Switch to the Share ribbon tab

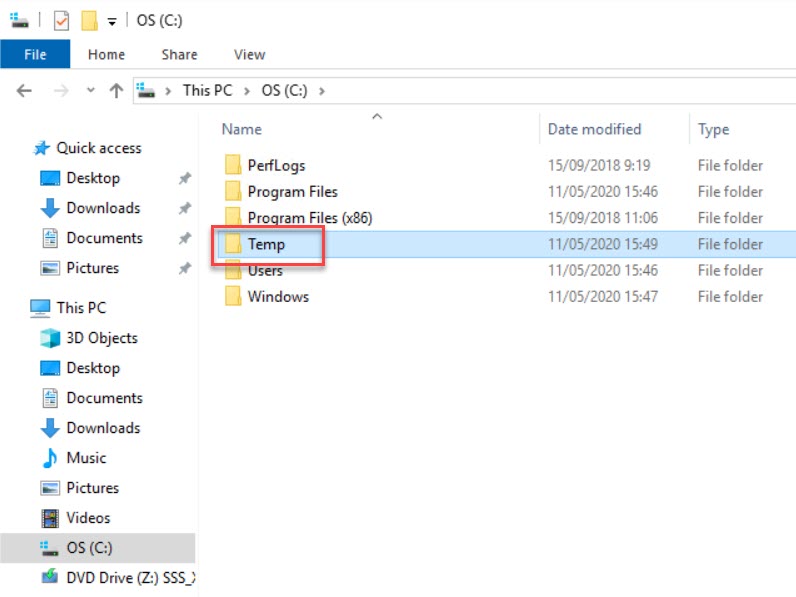(179, 55)
